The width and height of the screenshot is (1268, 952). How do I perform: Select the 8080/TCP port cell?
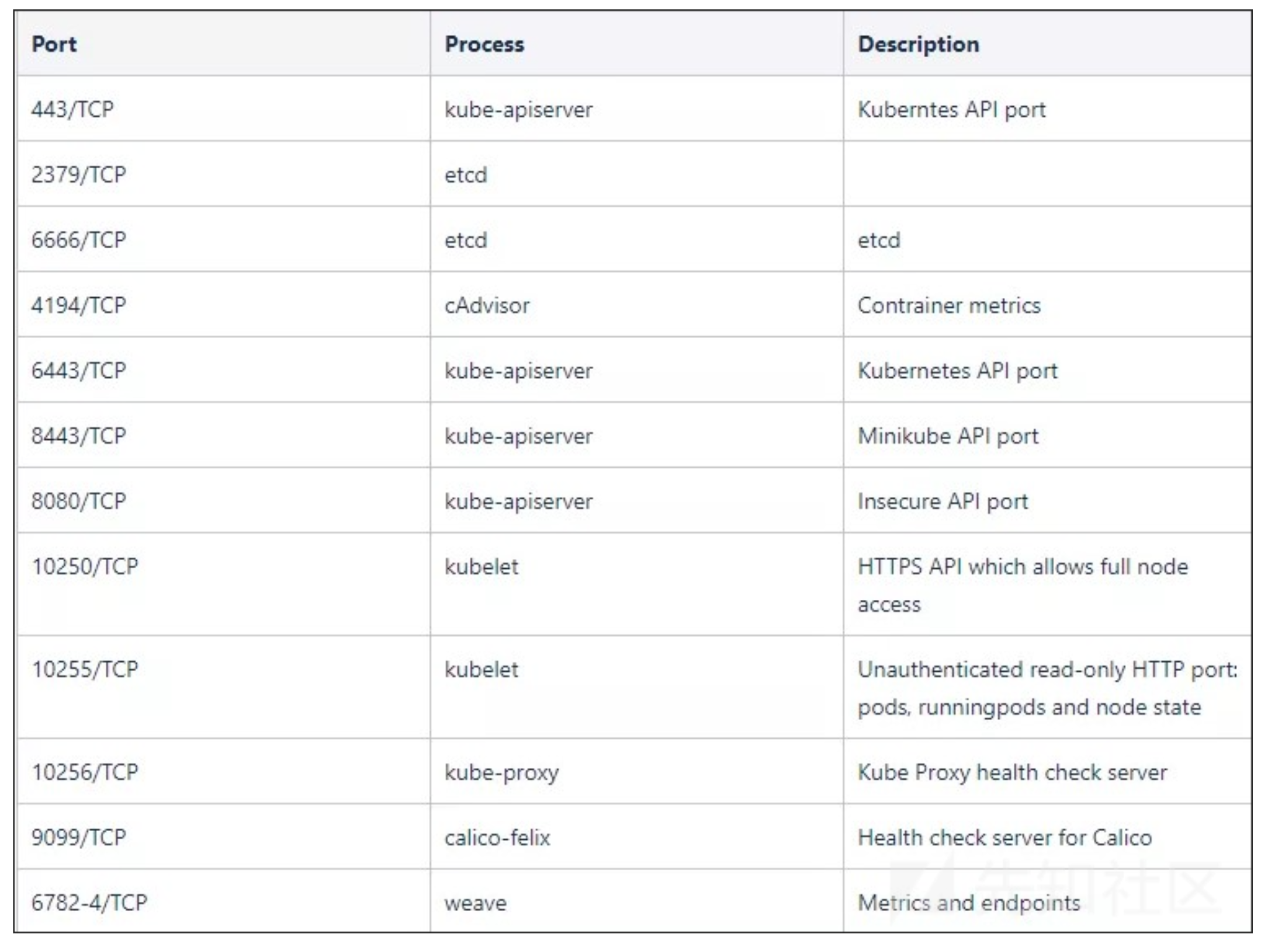click(x=79, y=501)
